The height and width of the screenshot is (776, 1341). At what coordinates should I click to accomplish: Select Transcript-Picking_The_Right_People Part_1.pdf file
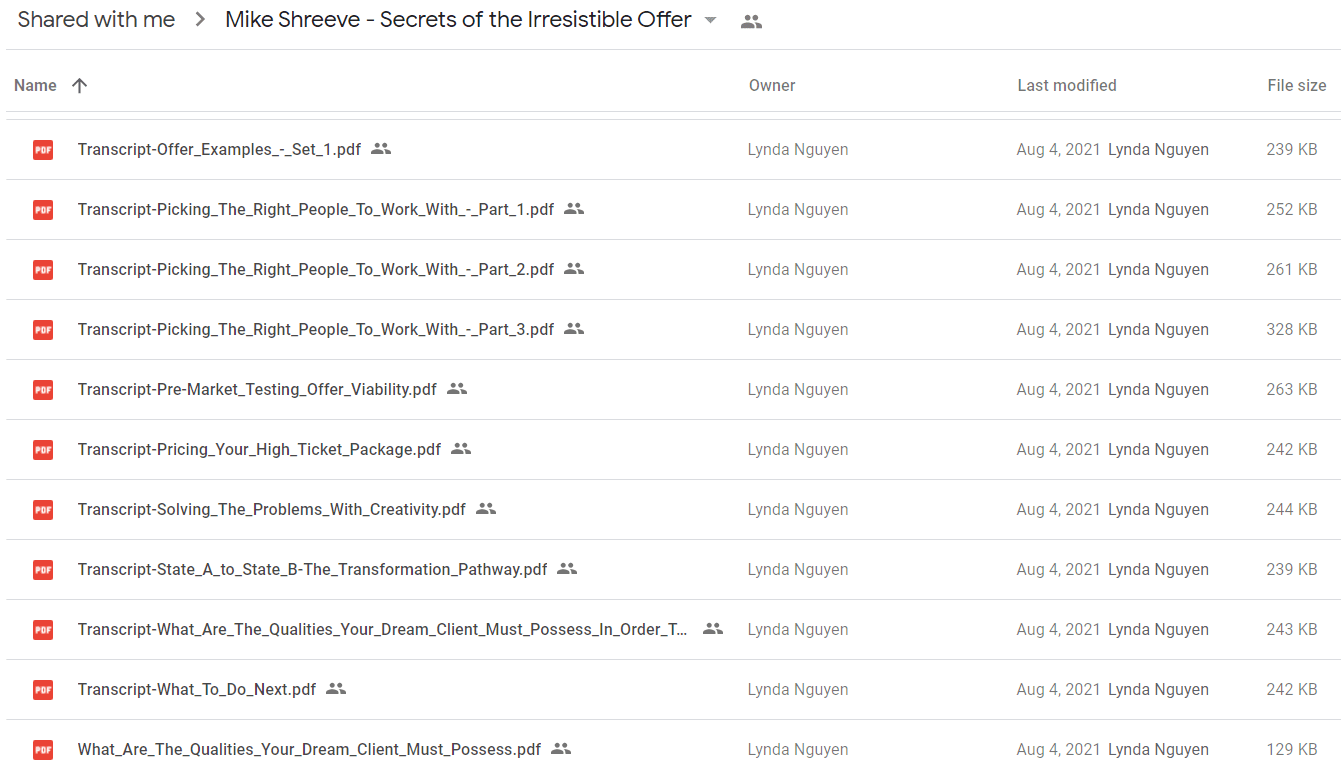(x=673, y=210)
